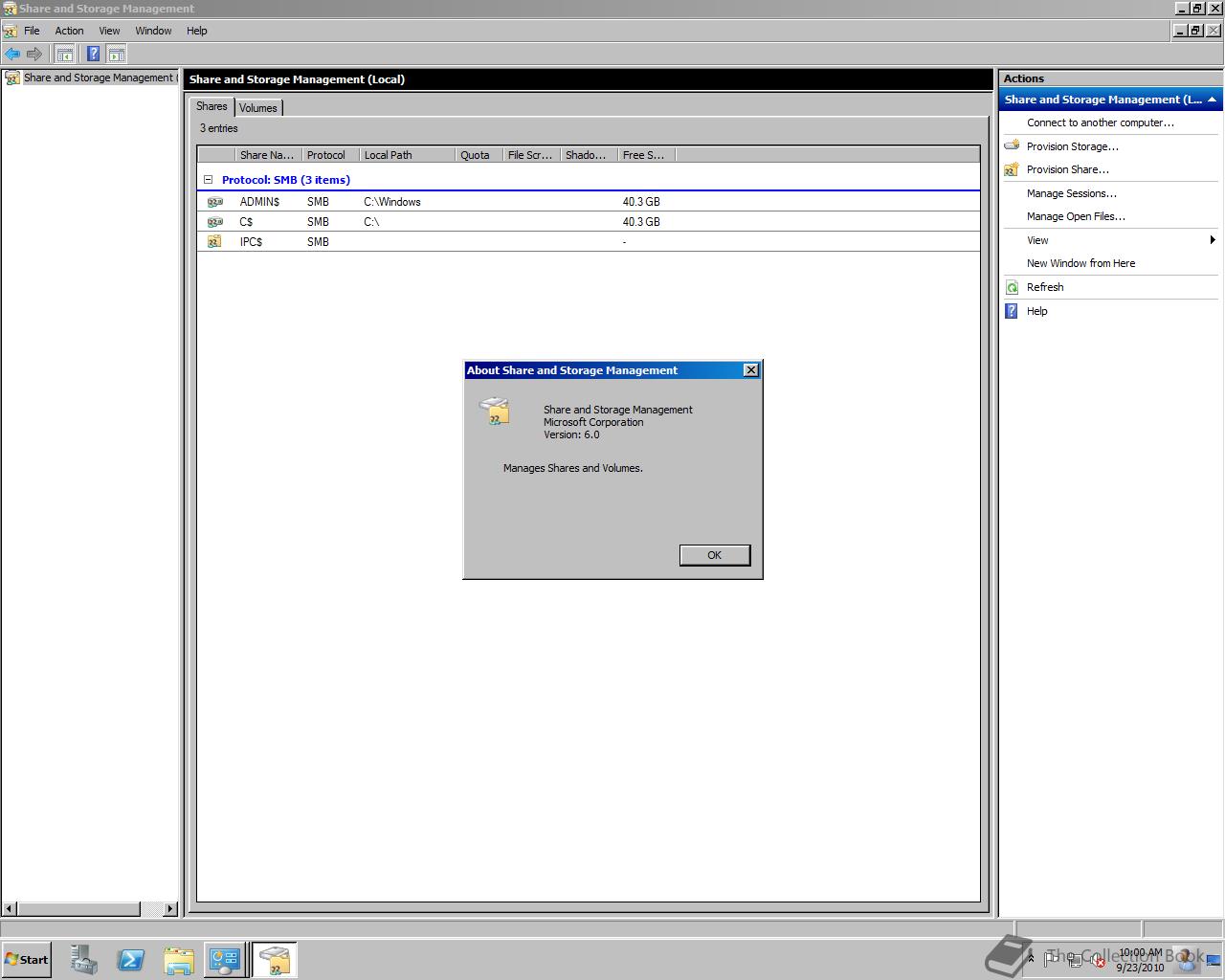Click OK in the About dialog

click(x=714, y=555)
